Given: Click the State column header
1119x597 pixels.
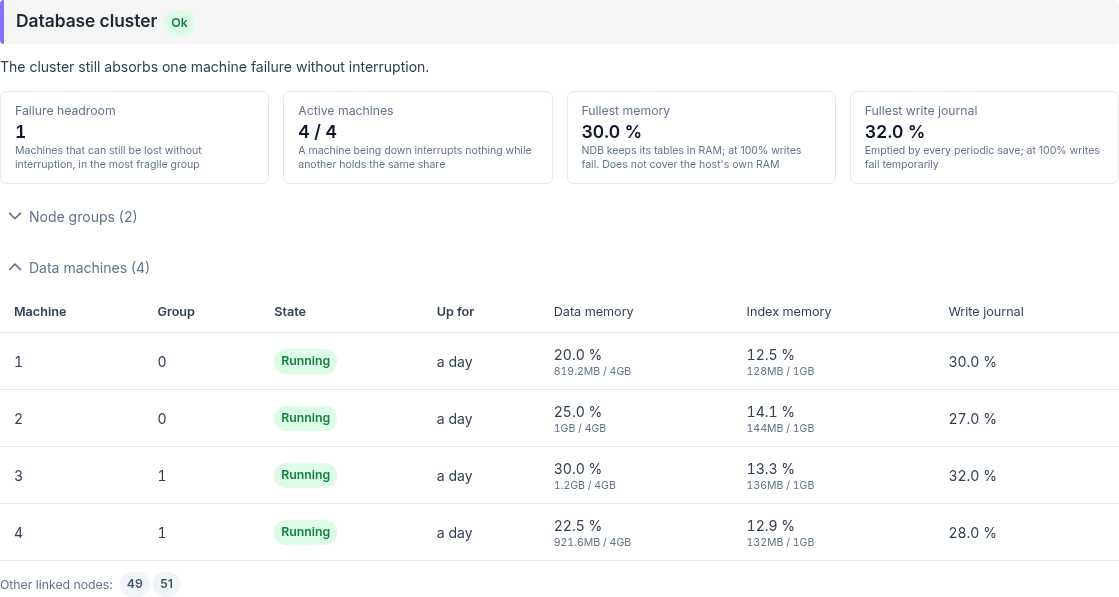Looking at the screenshot, I should tap(290, 312).
